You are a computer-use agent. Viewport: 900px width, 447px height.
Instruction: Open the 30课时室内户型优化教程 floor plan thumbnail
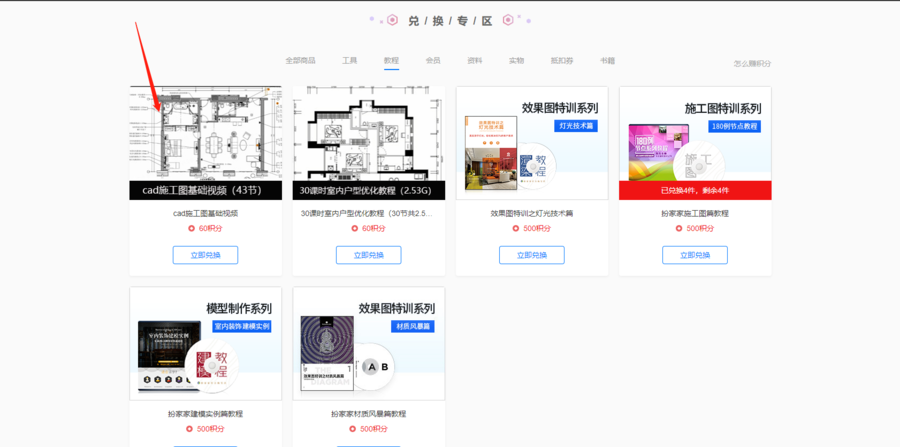tap(368, 143)
